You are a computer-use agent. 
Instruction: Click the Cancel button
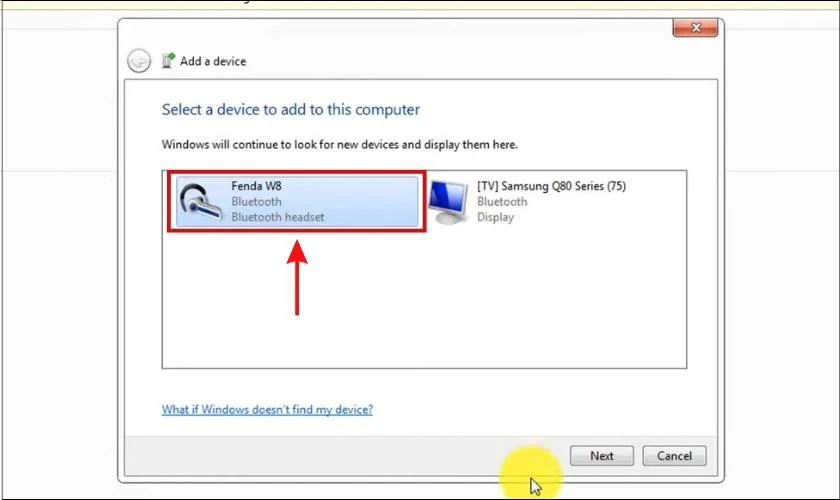point(674,456)
